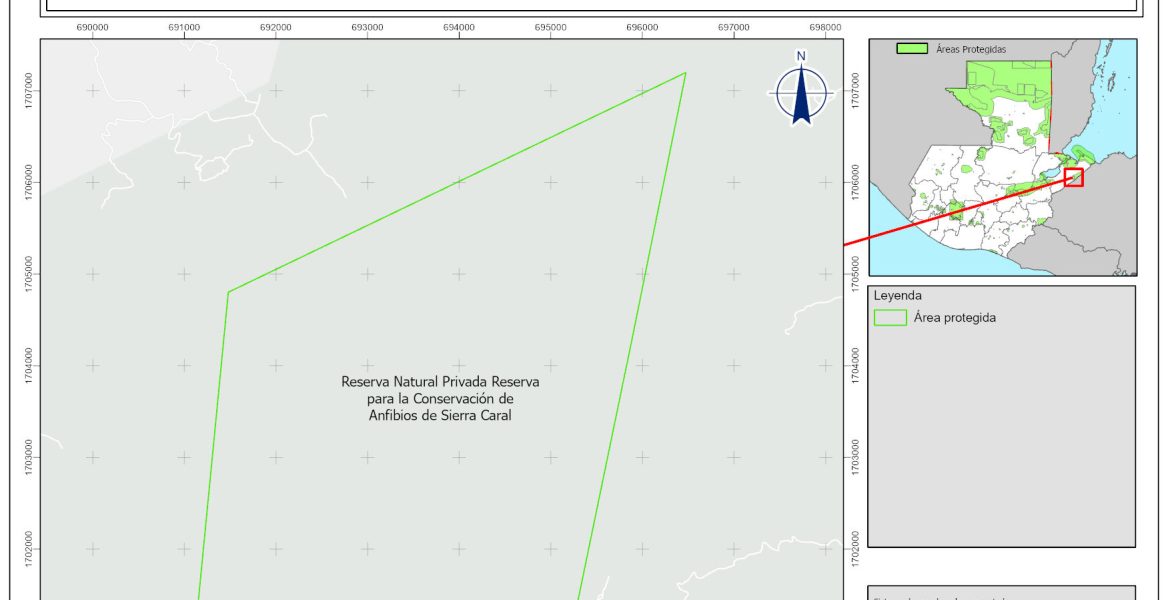Click the 1704000 northing label on right axis
This screenshot has width=1170, height=600.
pos(853,365)
